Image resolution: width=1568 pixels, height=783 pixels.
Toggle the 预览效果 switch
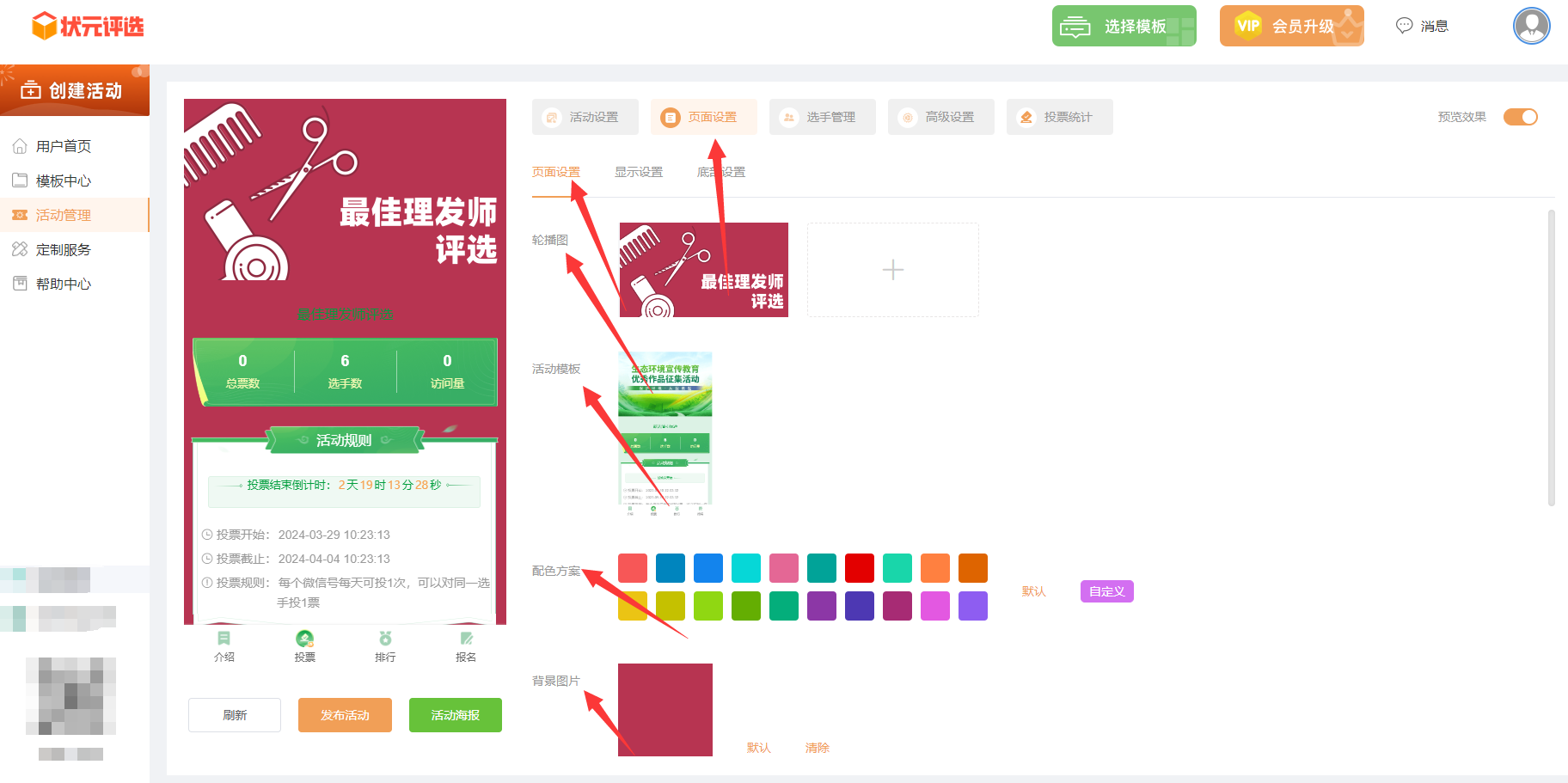point(1520,117)
